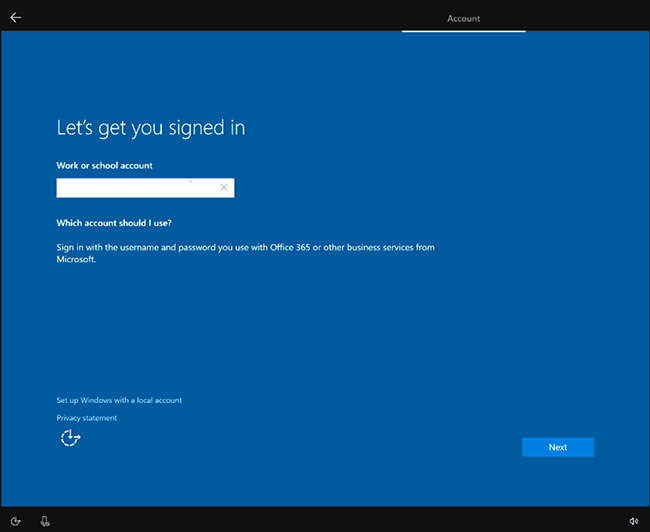The height and width of the screenshot is (532, 650).
Task: Click the Next button
Action: 558,447
